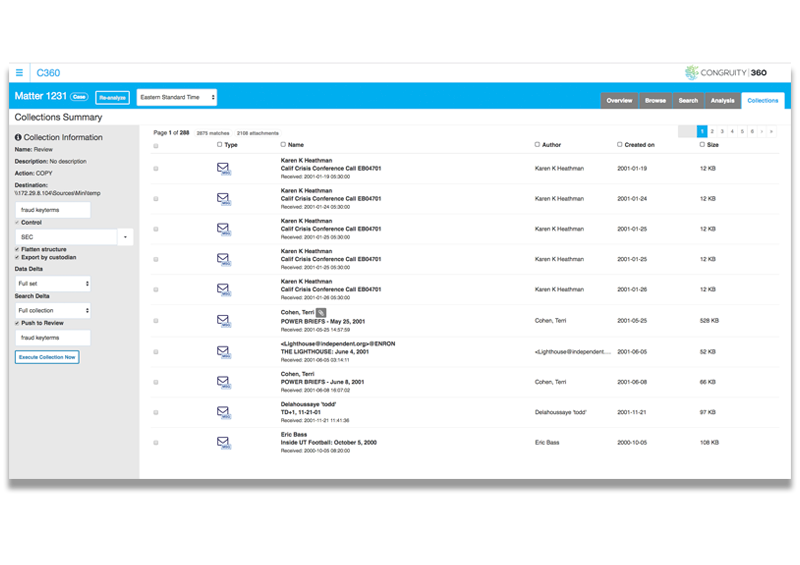This screenshot has height=565, width=800.
Task: Select checkbox for Eric Bass email row
Action: [156, 443]
